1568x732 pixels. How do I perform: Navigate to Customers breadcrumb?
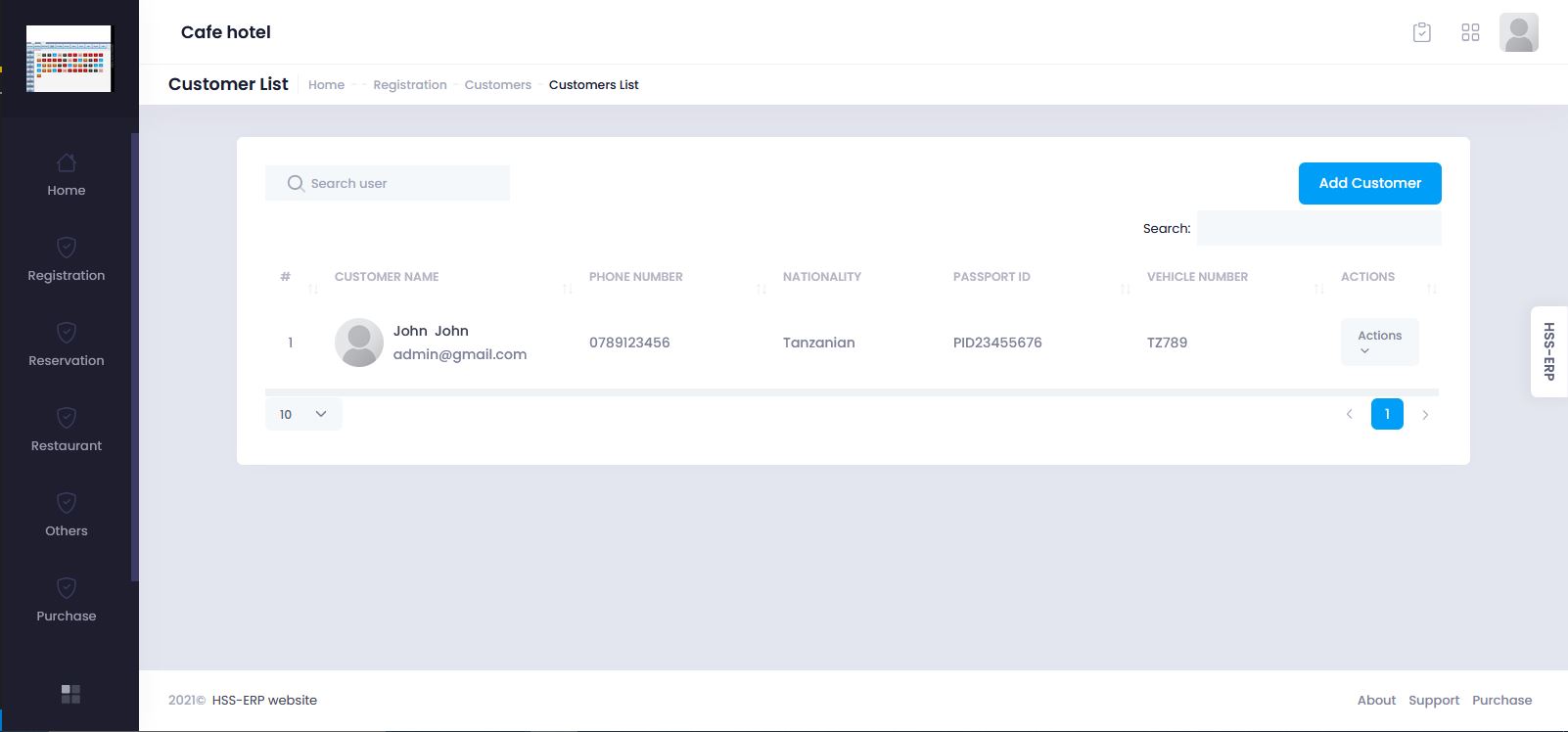coord(497,85)
